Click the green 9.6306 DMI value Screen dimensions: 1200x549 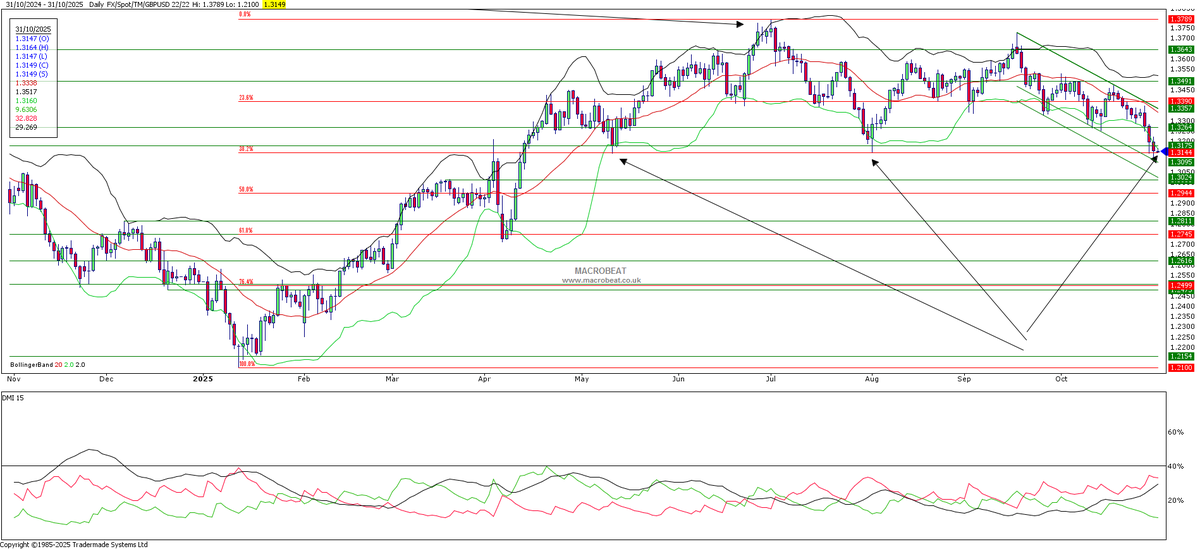[x=26, y=111]
